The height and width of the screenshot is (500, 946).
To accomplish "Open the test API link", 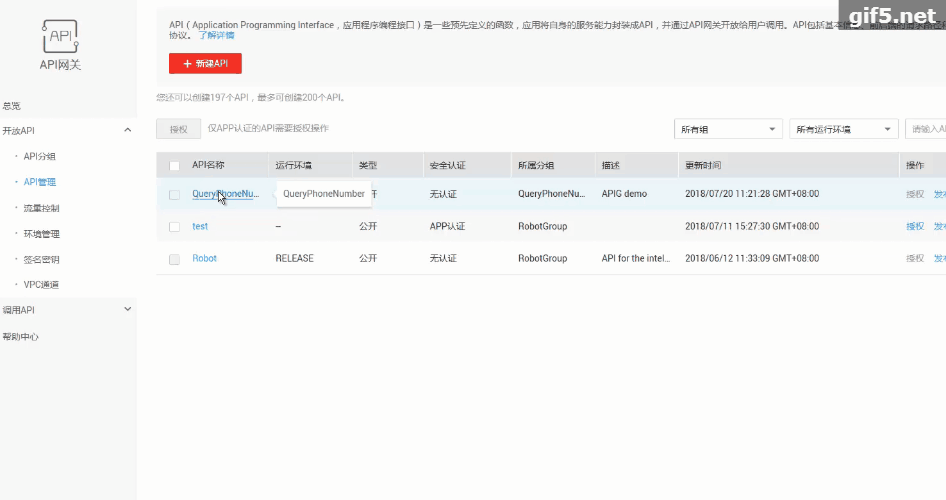I will pyautogui.click(x=200, y=226).
